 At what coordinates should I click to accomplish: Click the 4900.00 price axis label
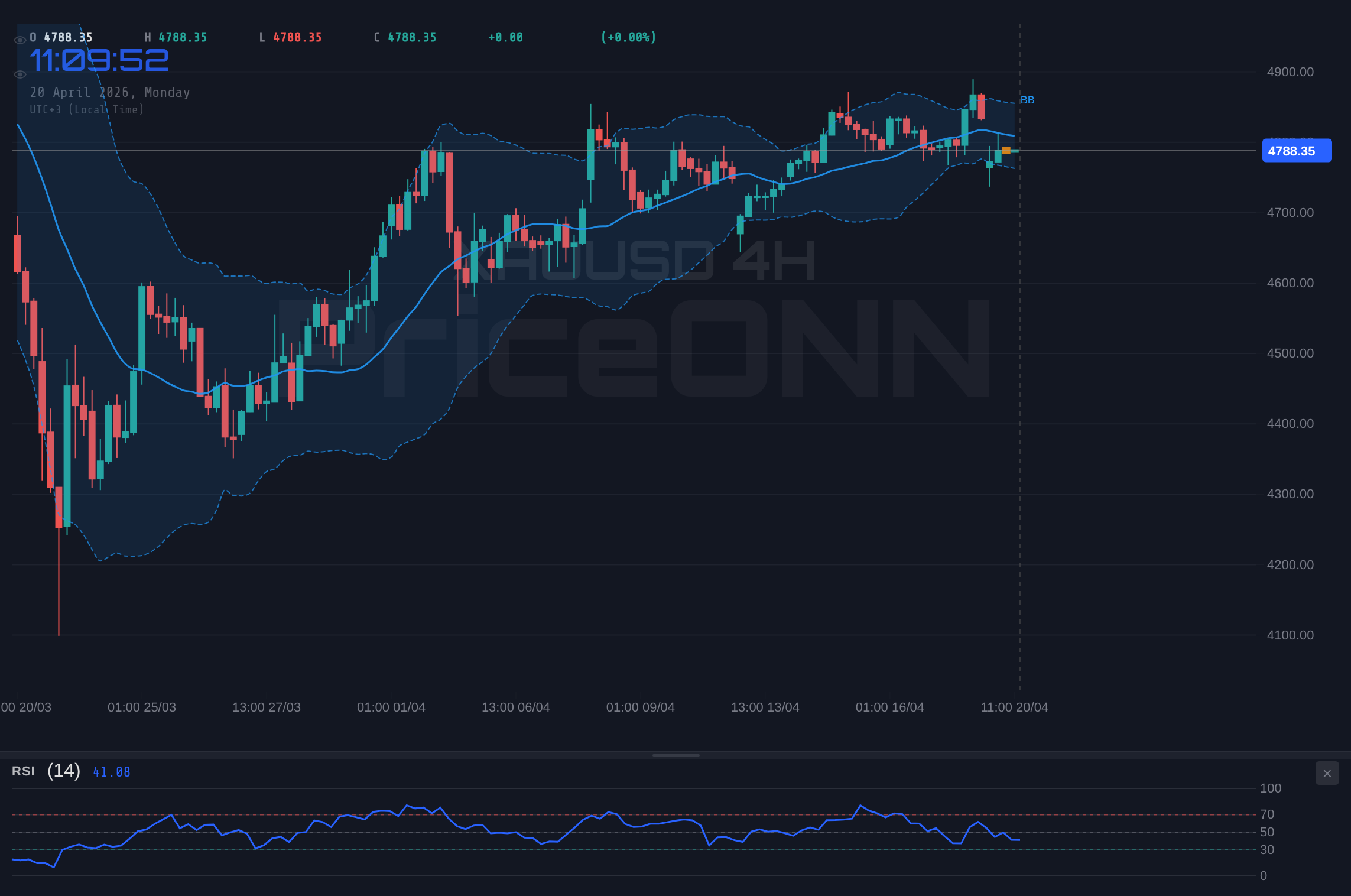1290,72
